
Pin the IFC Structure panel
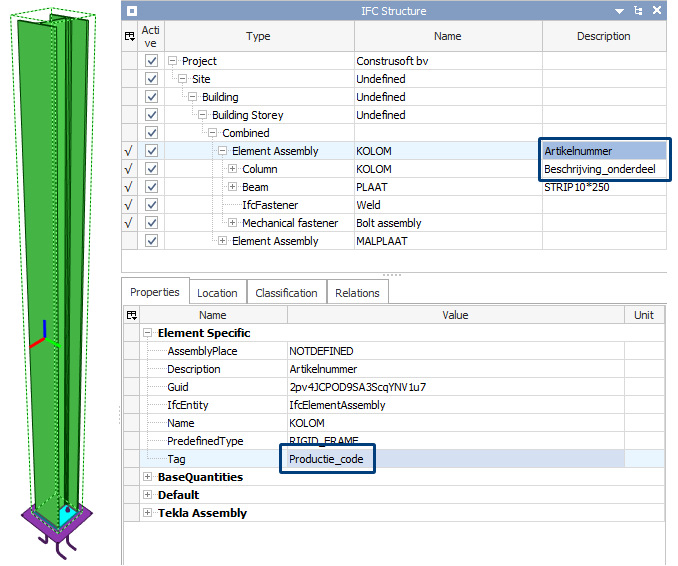click(x=638, y=11)
